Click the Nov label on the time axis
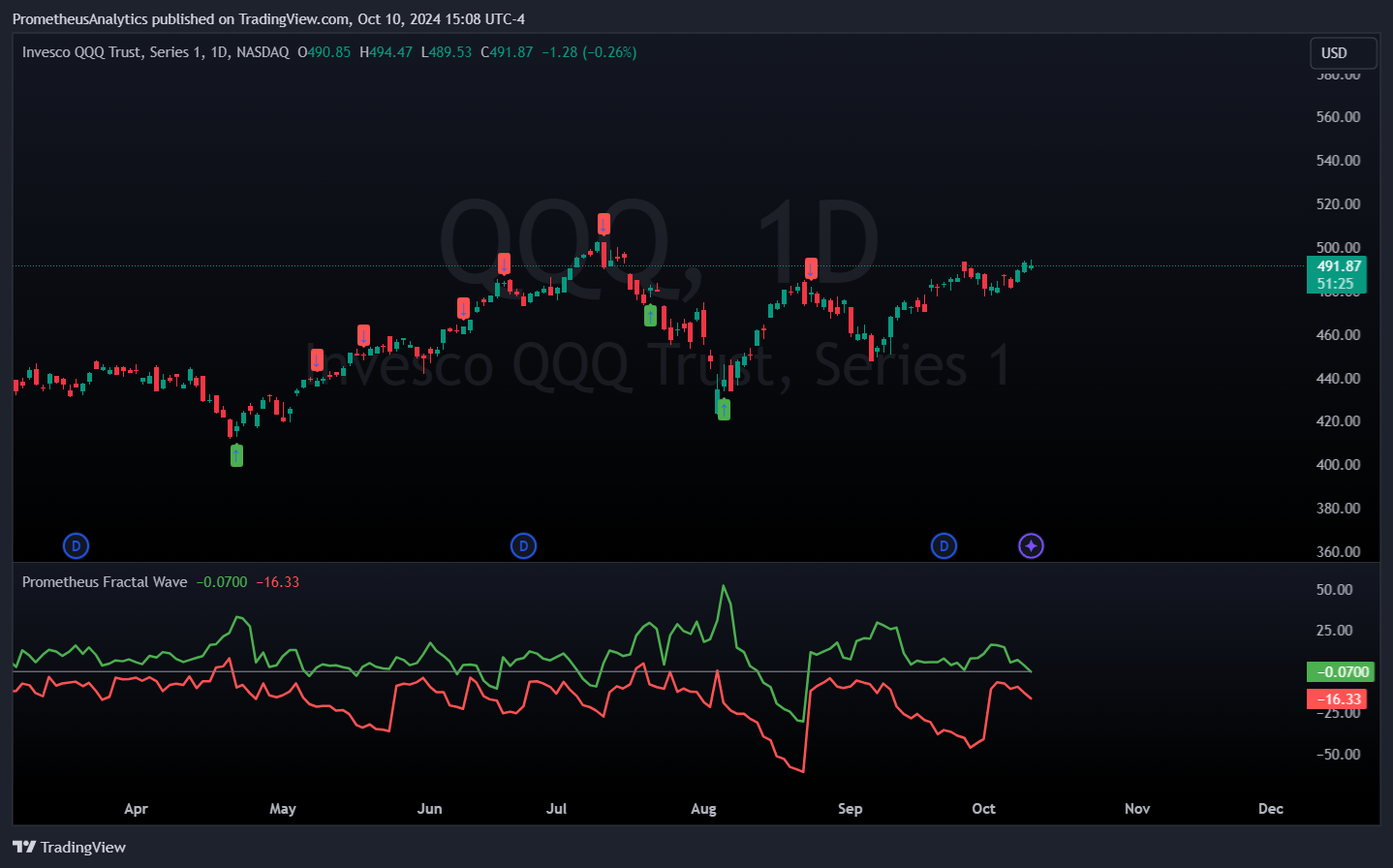This screenshot has height=868, width=1393. point(1137,809)
